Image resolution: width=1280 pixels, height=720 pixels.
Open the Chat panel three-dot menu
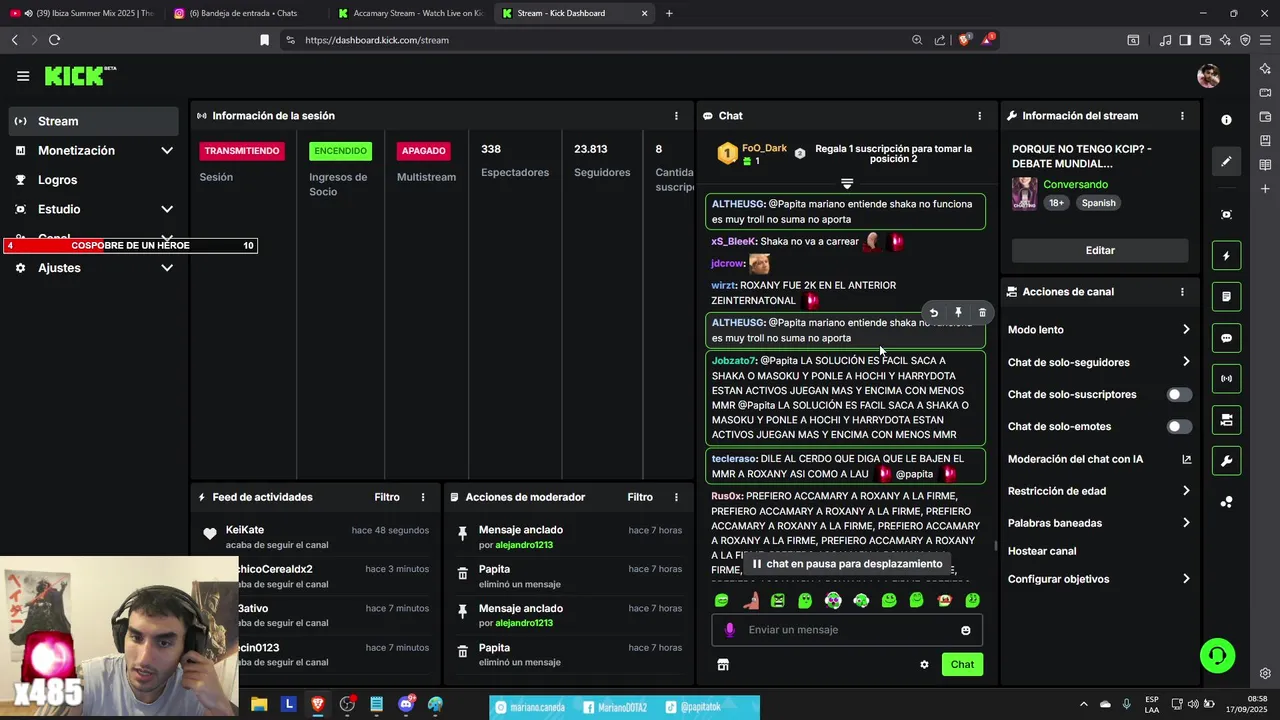pyautogui.click(x=979, y=116)
